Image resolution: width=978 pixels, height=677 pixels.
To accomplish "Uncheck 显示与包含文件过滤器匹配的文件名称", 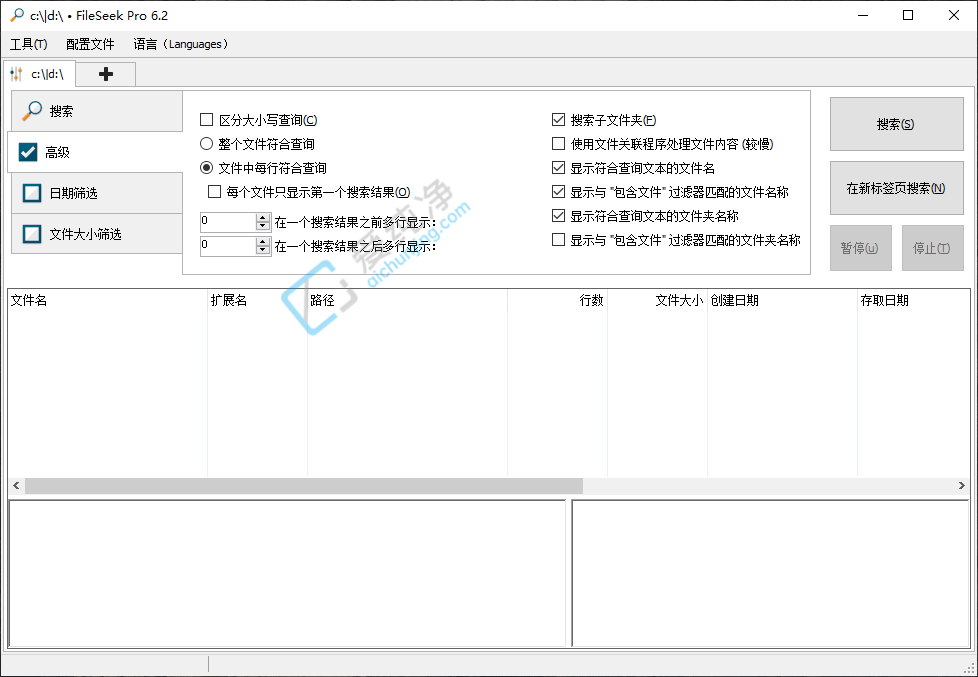I will [559, 192].
